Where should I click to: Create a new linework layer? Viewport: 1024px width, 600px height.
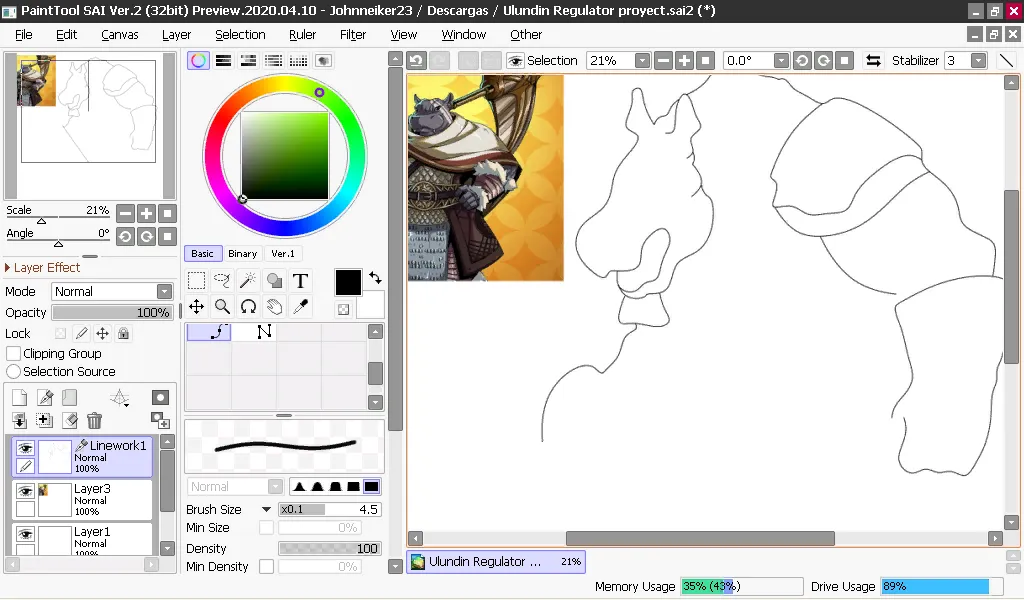45,398
